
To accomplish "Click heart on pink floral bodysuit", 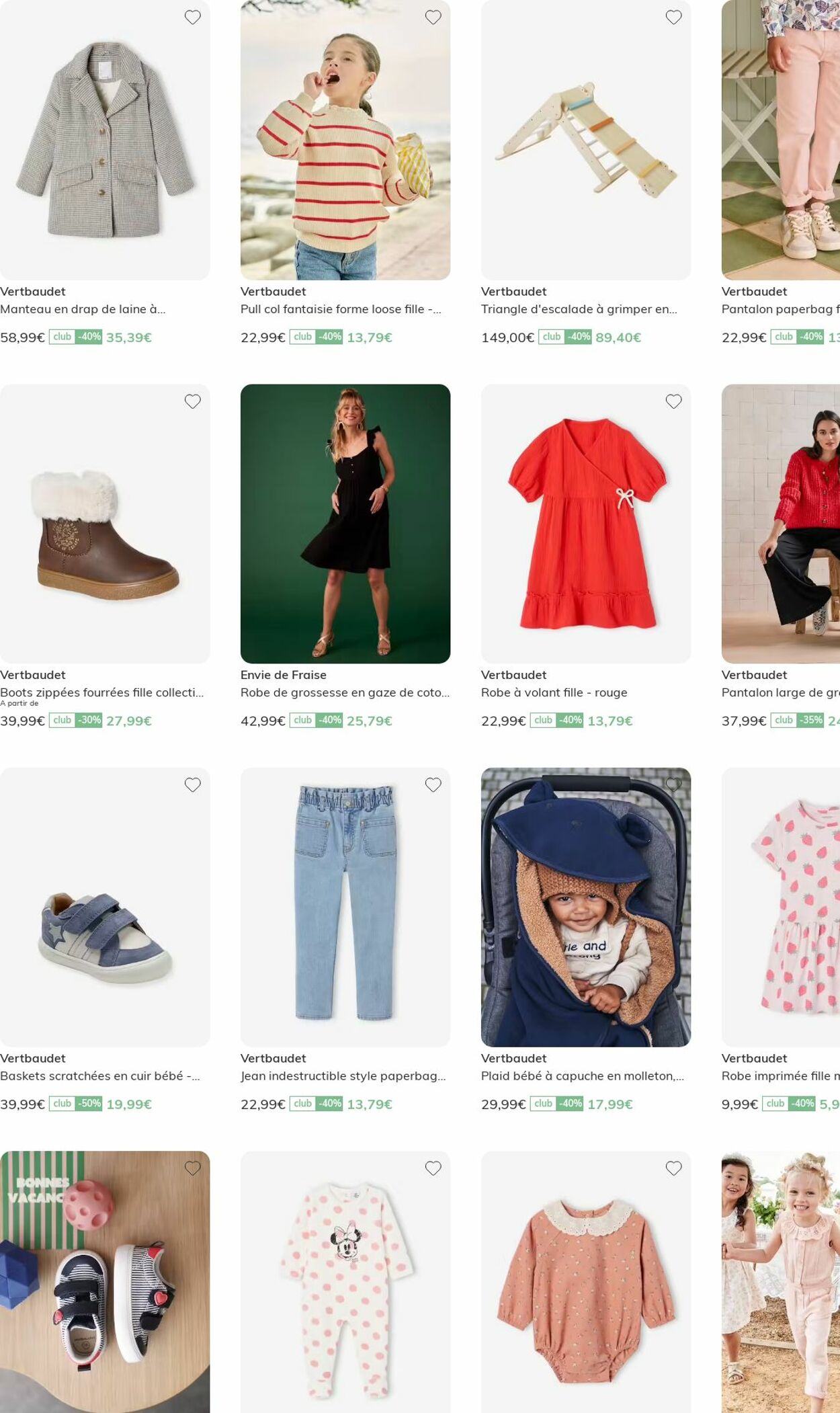I will [x=674, y=1168].
